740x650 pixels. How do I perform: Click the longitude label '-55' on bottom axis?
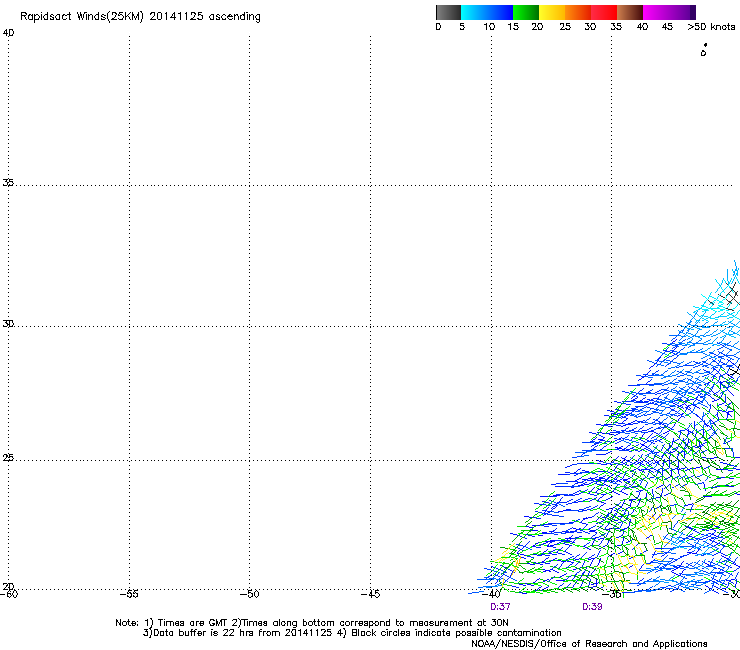(x=129, y=594)
